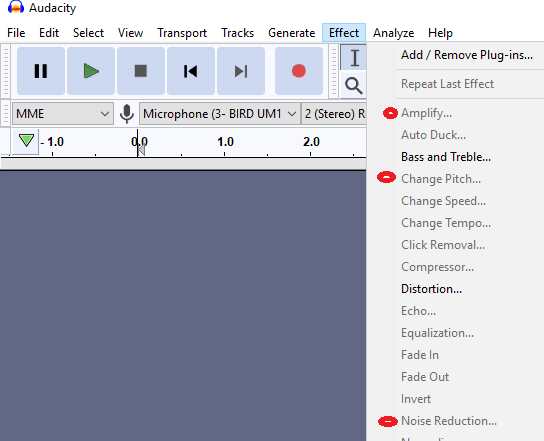The height and width of the screenshot is (441, 544).
Task: Skip to End of the track
Action: click(241, 71)
